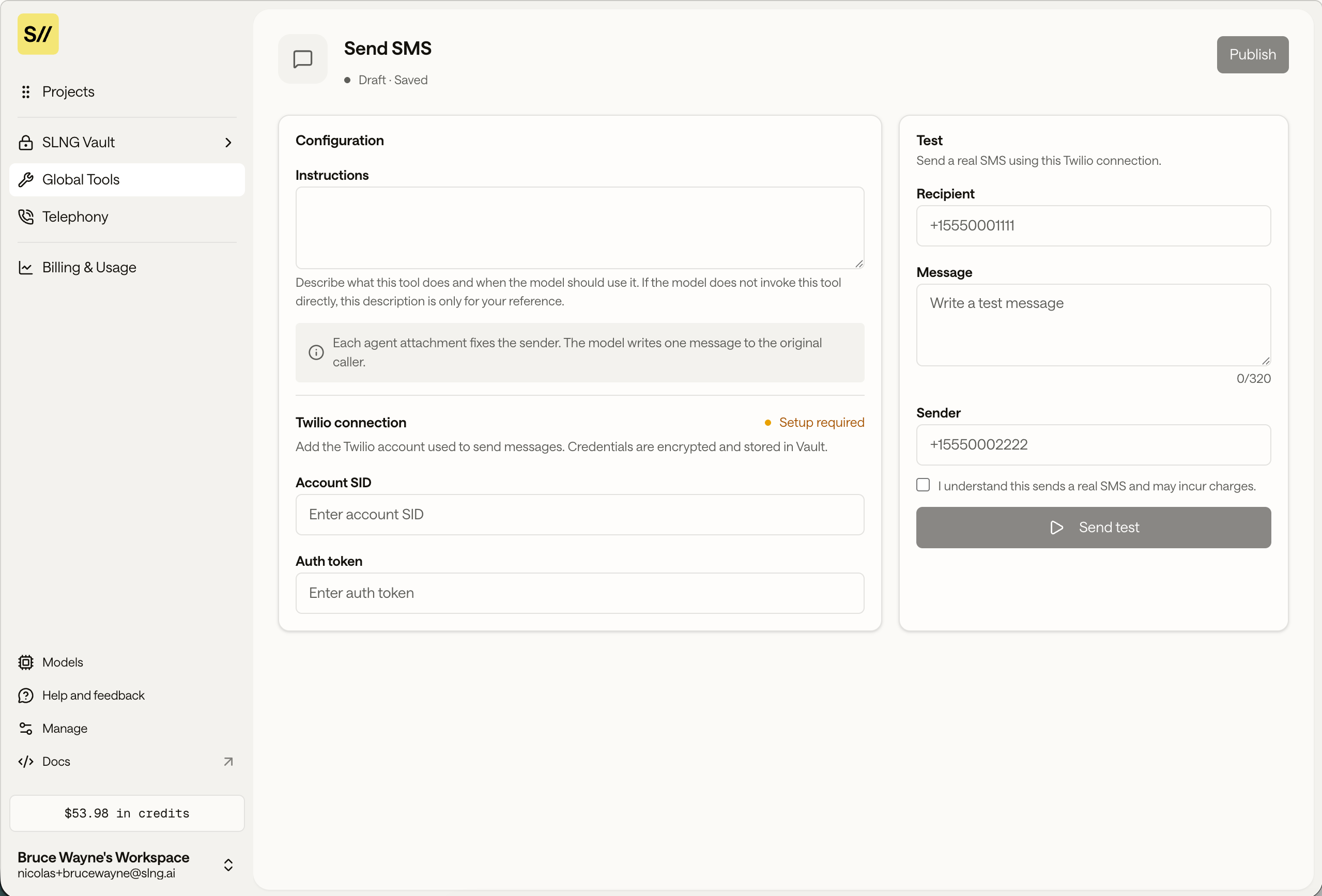Open Projects in the sidebar
This screenshot has height=896, width=1322.
[127, 91]
